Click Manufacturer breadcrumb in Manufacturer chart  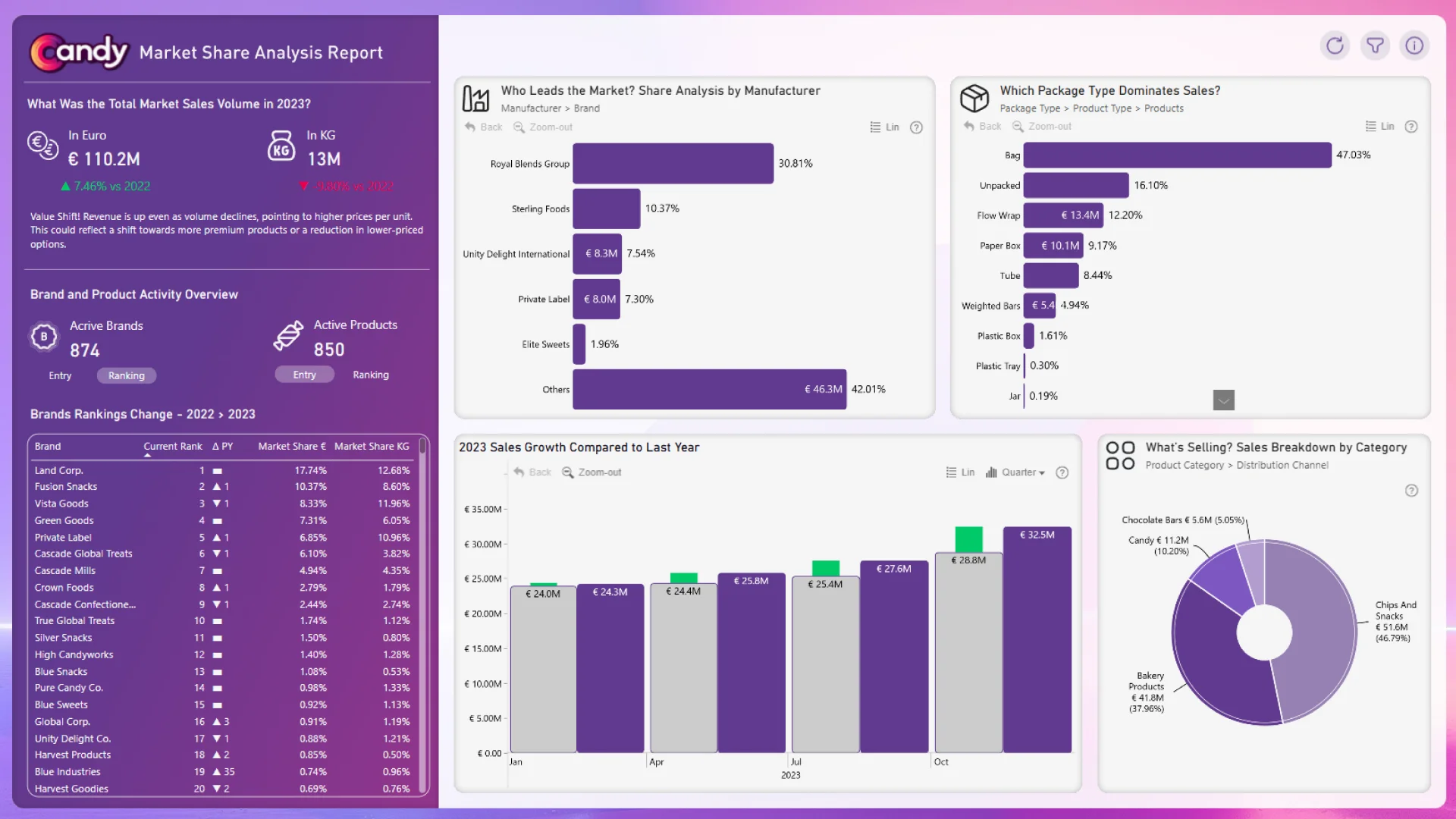click(x=531, y=108)
